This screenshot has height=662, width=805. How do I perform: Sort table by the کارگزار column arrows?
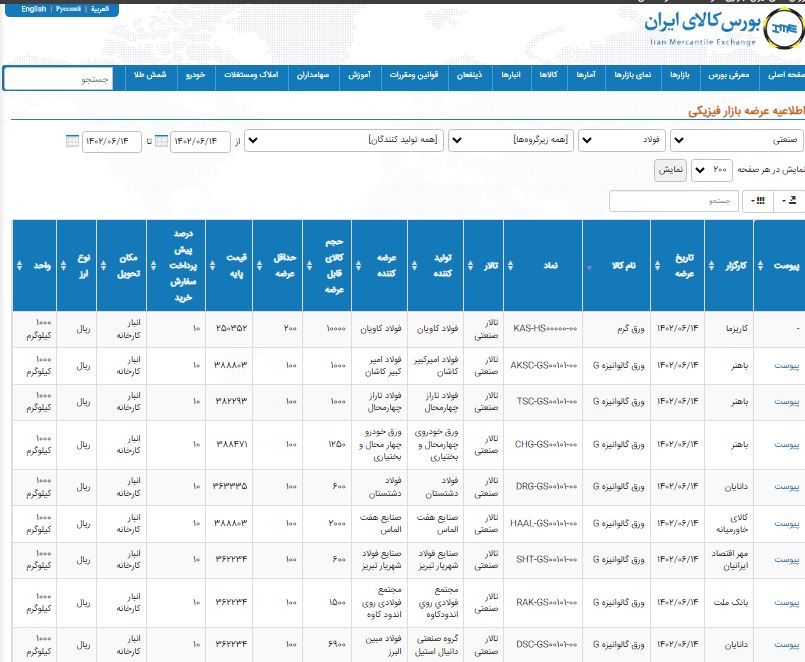point(711,266)
